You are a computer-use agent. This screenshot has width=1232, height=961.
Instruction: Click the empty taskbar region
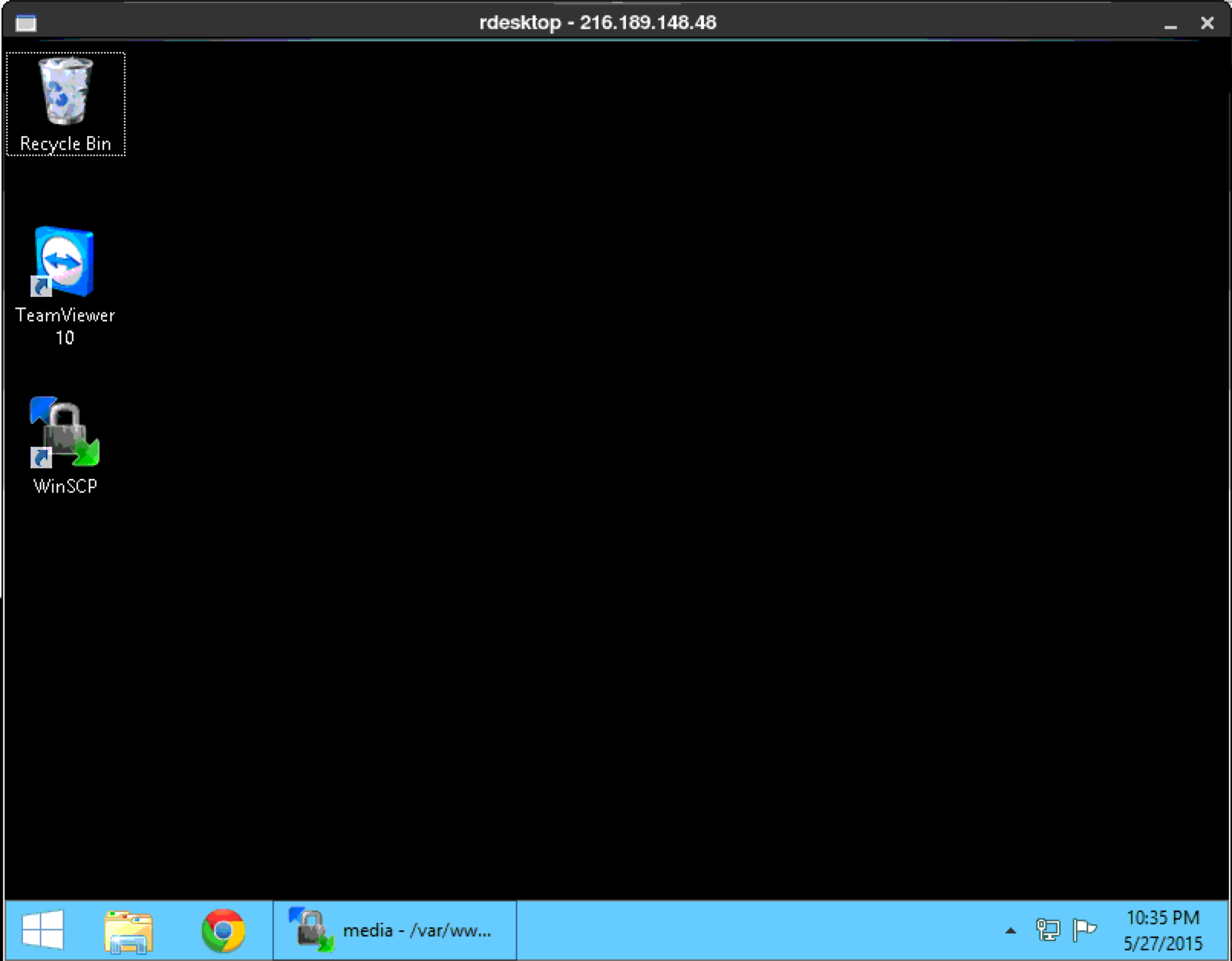click(727, 930)
